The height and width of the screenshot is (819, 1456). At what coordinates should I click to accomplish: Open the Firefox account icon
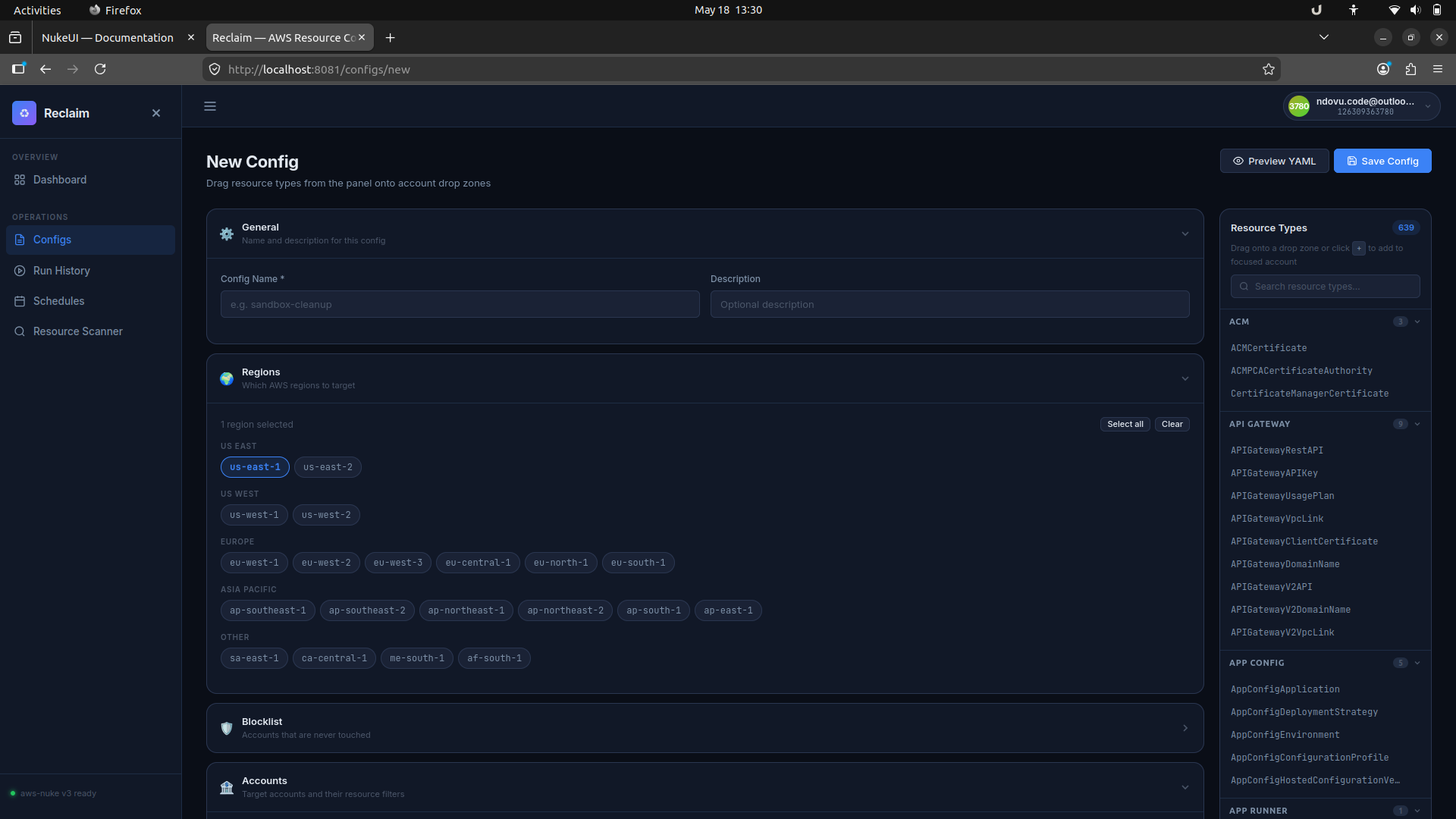[x=1383, y=69]
